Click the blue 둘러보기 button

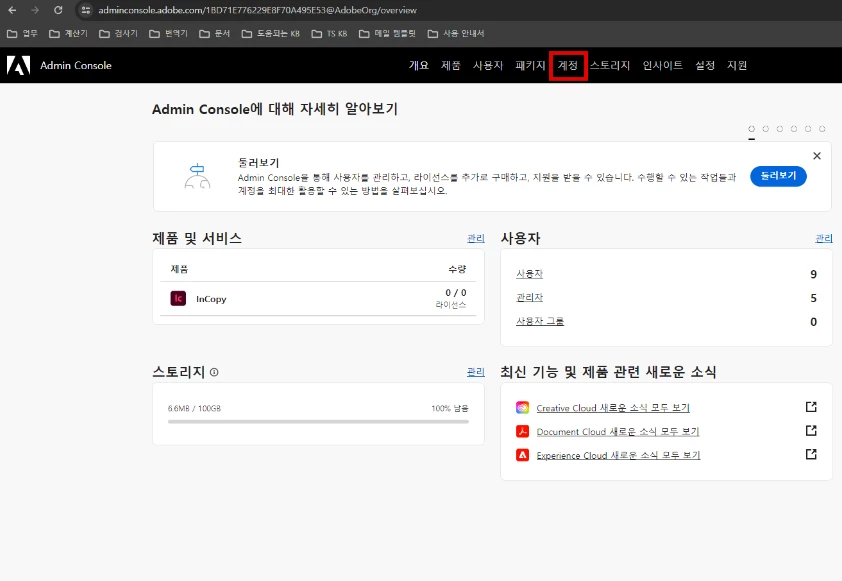(x=778, y=176)
